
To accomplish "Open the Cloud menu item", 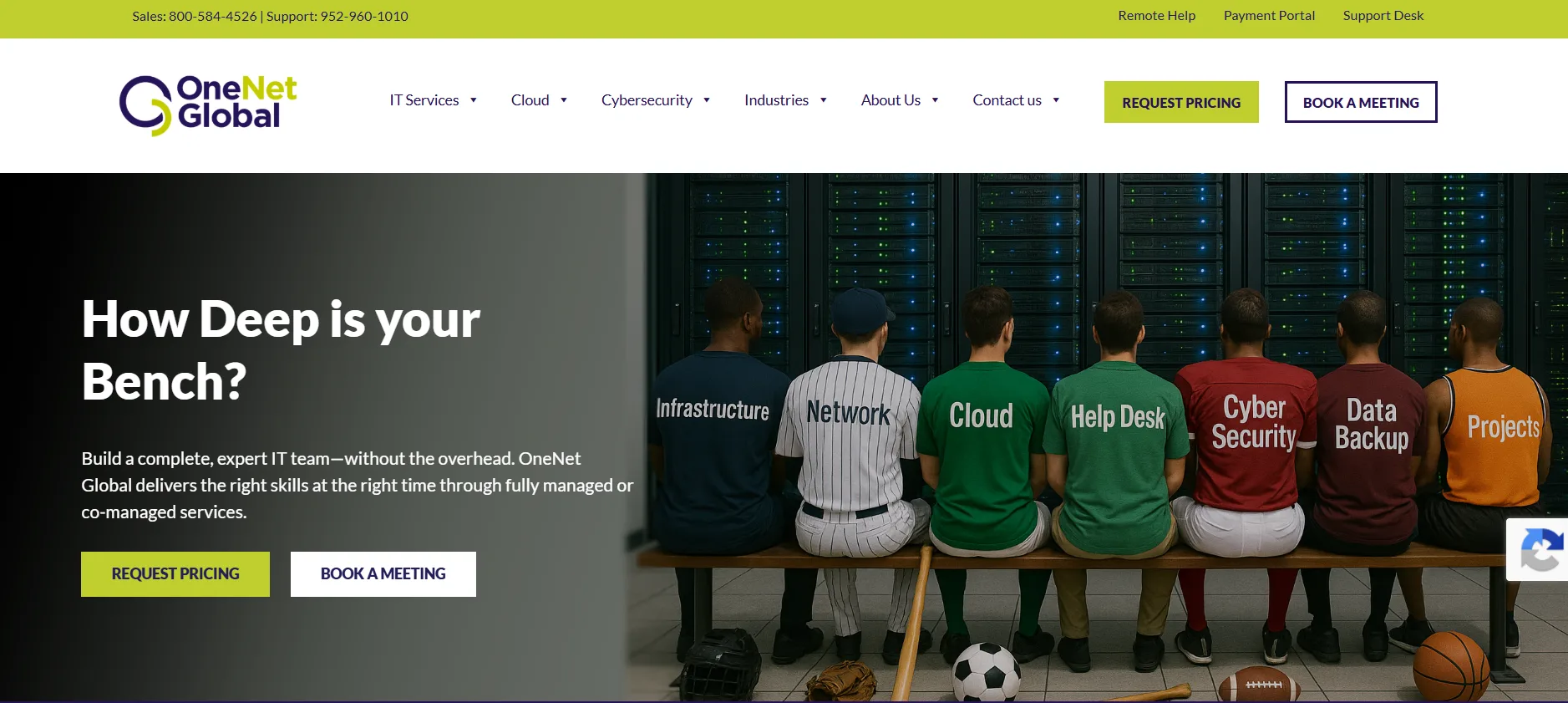I will click(530, 100).
